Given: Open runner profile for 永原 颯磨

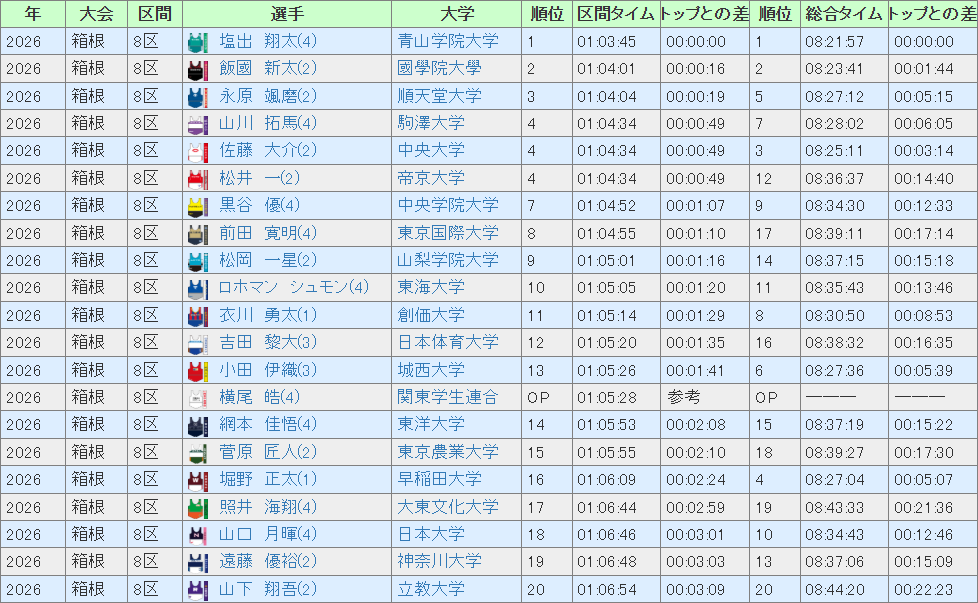Looking at the screenshot, I should pos(267,97).
